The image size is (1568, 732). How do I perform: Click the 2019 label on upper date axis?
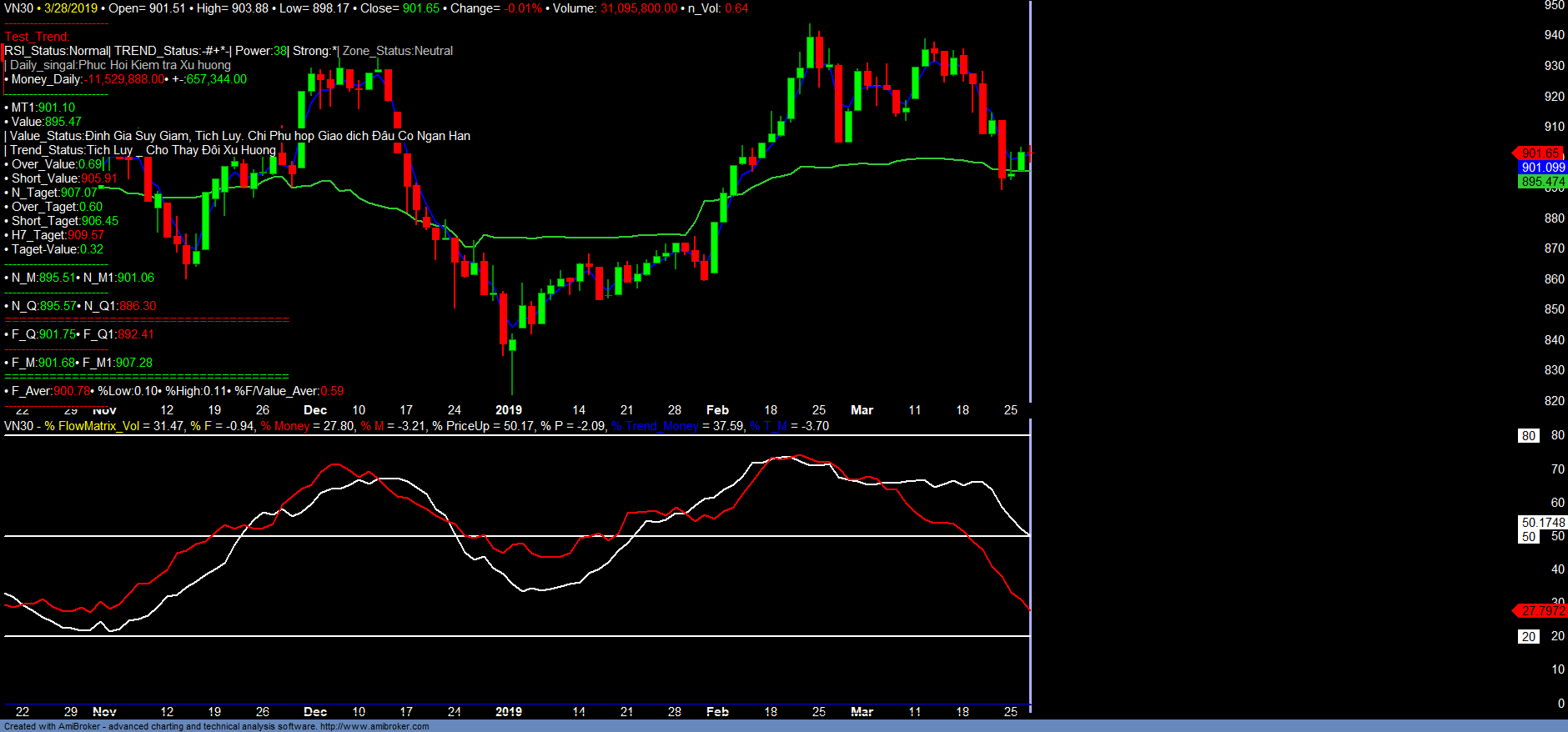point(509,410)
